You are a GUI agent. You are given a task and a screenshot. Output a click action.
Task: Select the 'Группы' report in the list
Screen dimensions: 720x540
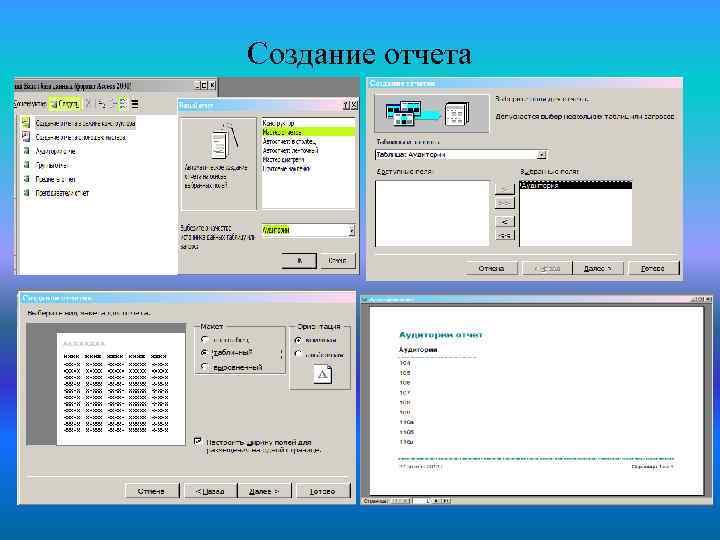point(52,165)
